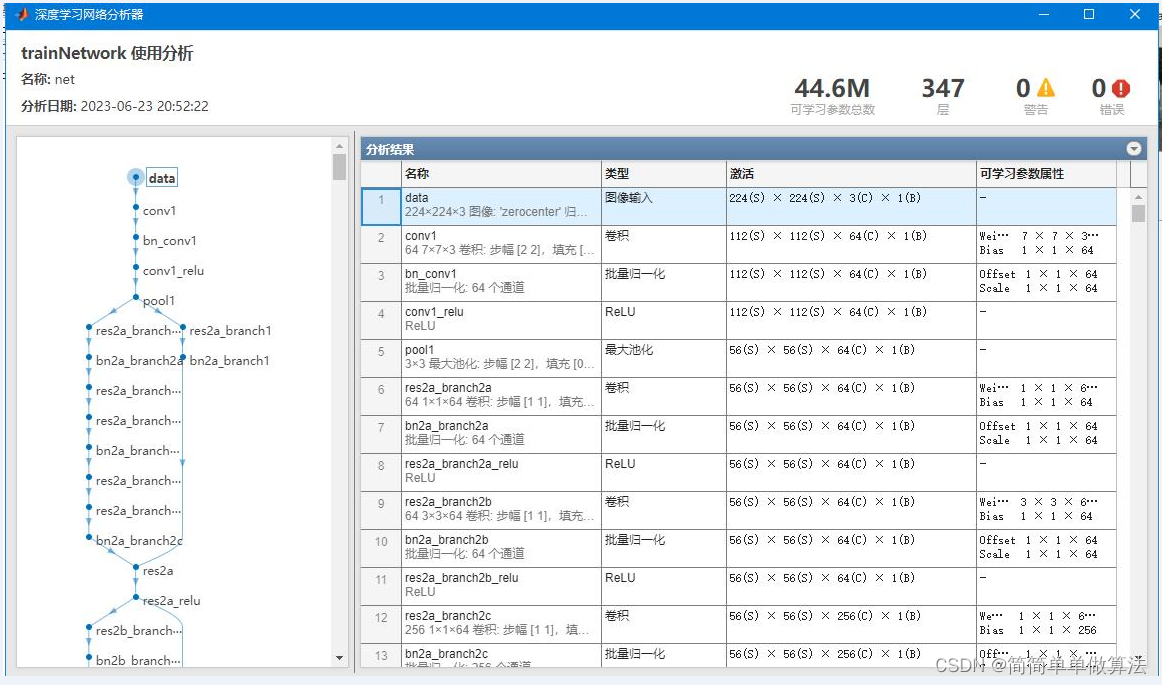Select table row bn2a_branch2b
1162x685 pixels.
739,548
